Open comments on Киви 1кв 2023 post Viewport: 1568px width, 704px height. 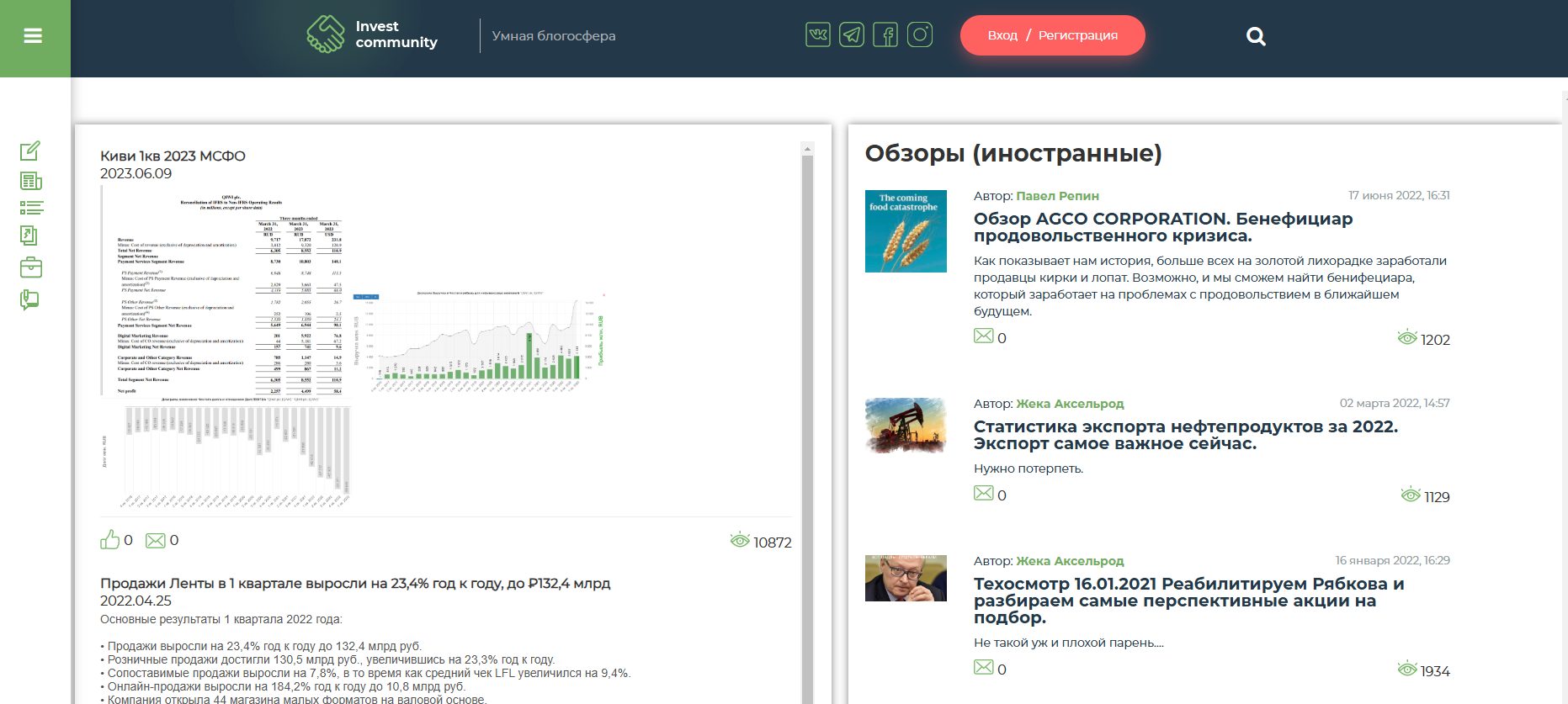(x=155, y=540)
